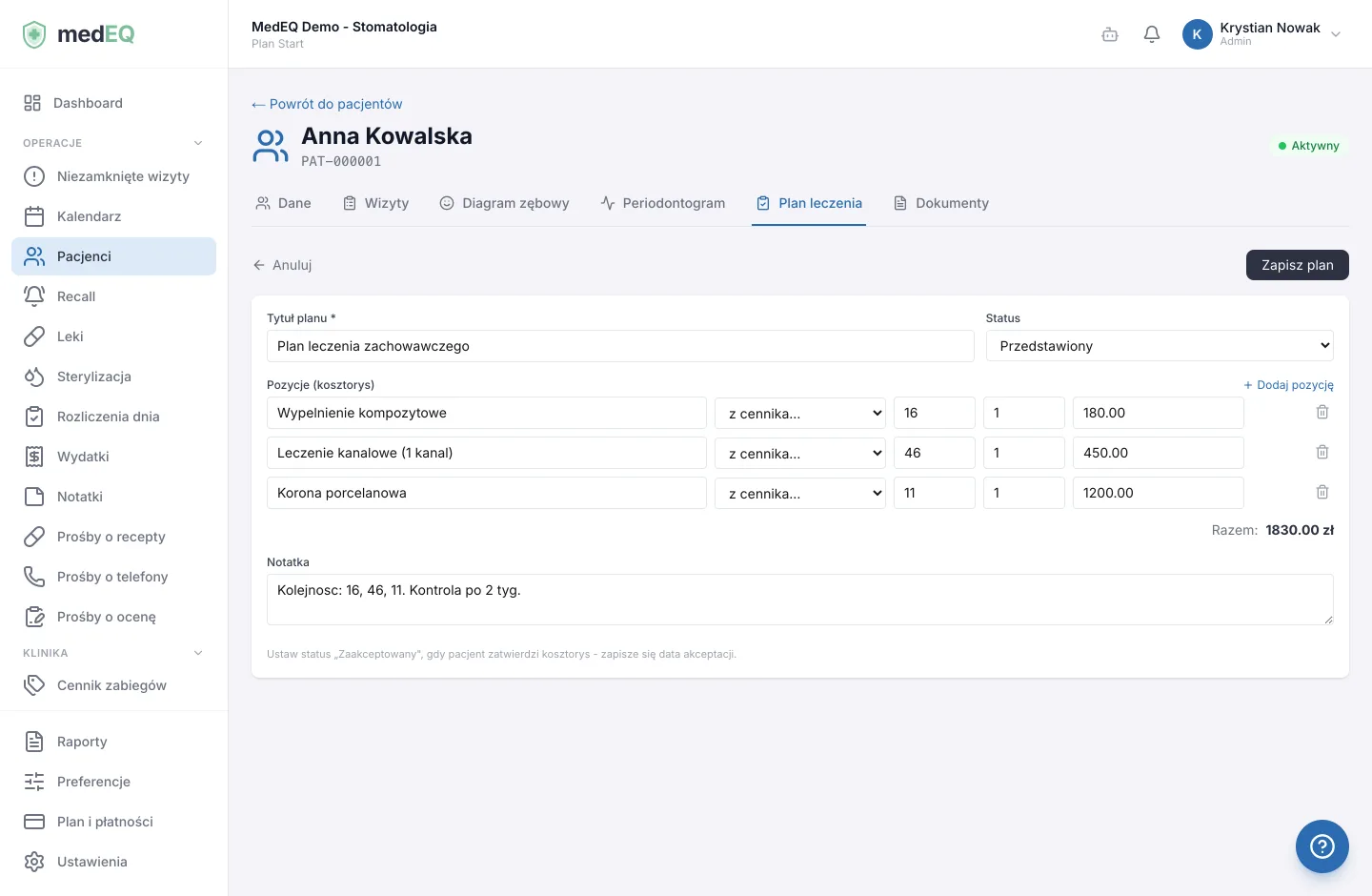Click the Wypełnienie kompozytowe name field

click(487, 413)
